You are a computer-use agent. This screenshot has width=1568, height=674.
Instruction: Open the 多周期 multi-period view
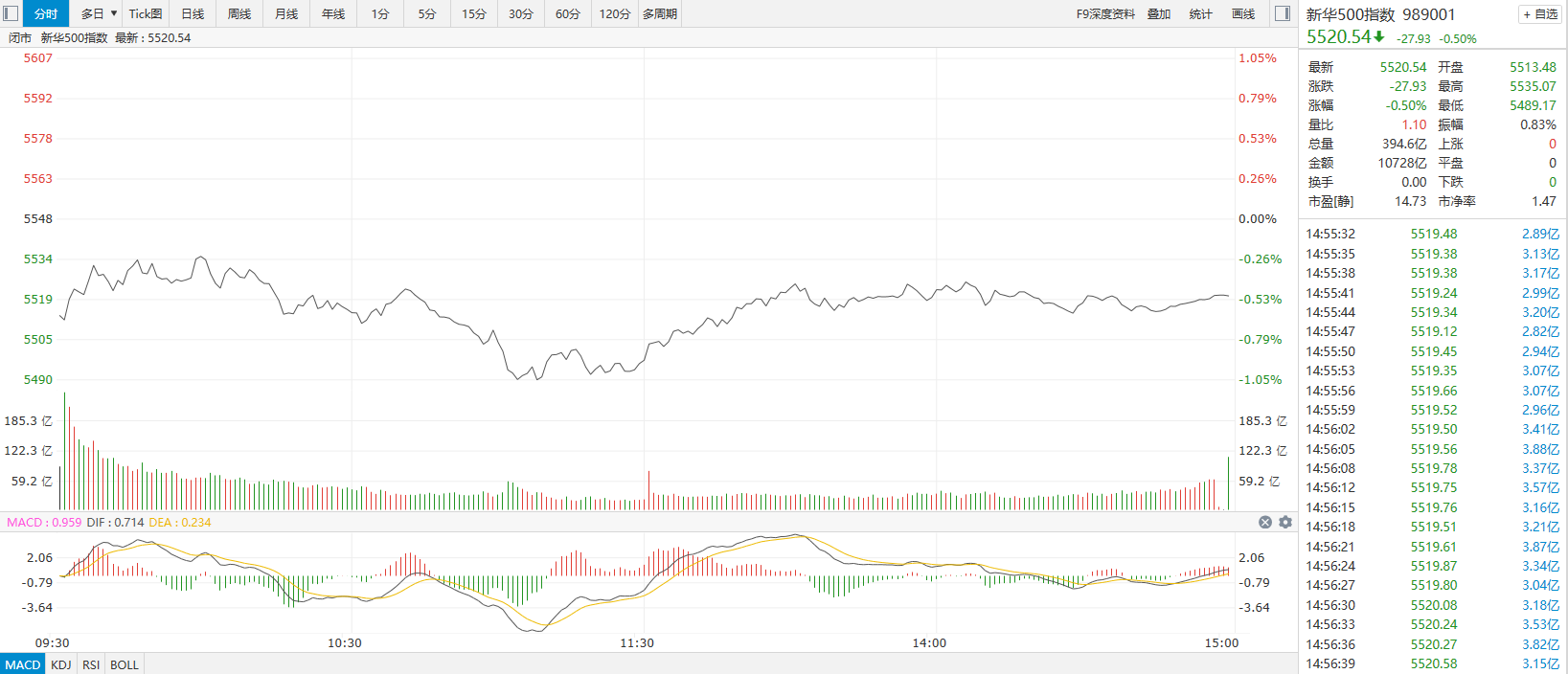pos(660,13)
